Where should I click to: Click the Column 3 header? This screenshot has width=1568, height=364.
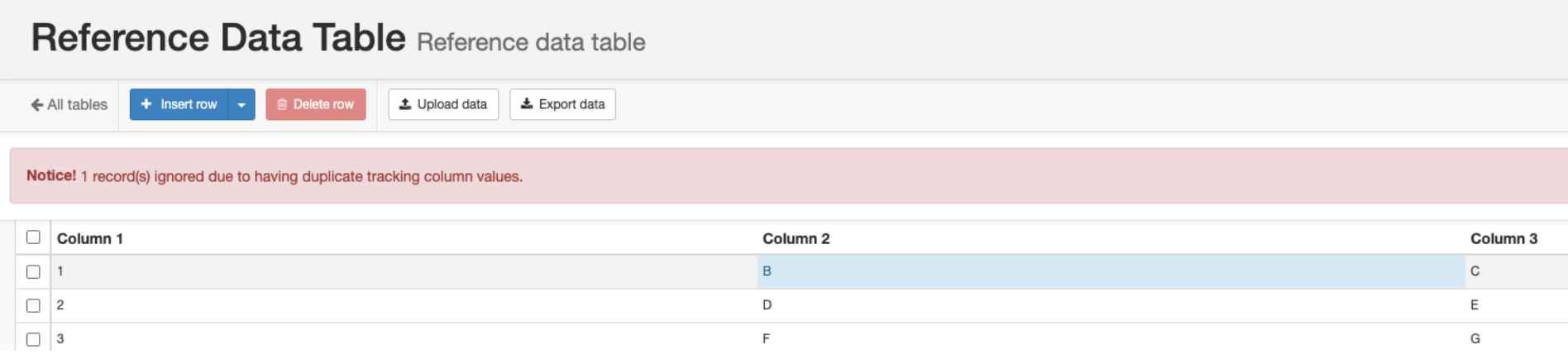point(1503,238)
